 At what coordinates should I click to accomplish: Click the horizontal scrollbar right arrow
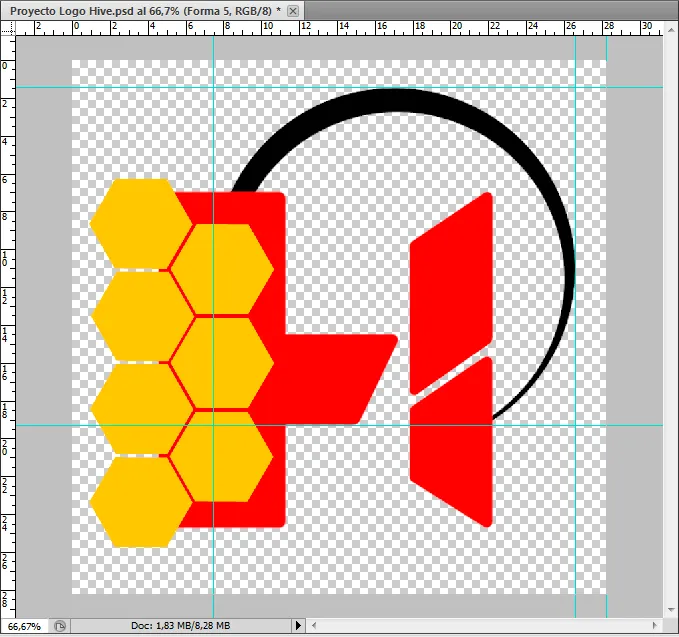(x=654, y=625)
